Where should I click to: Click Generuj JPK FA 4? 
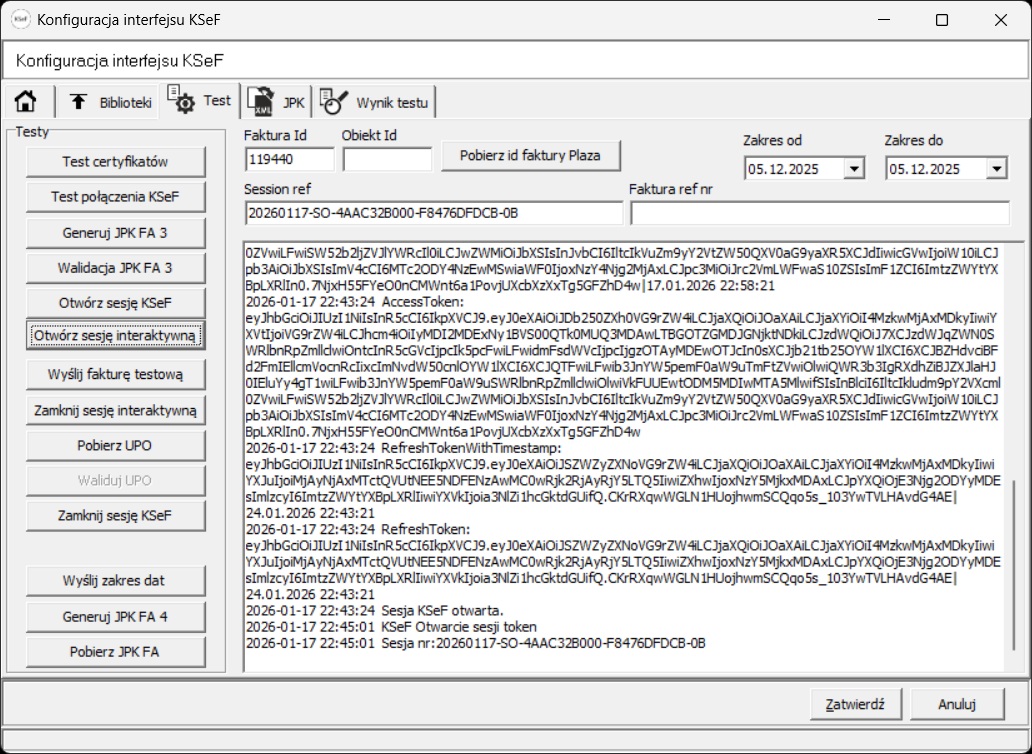[115, 616]
